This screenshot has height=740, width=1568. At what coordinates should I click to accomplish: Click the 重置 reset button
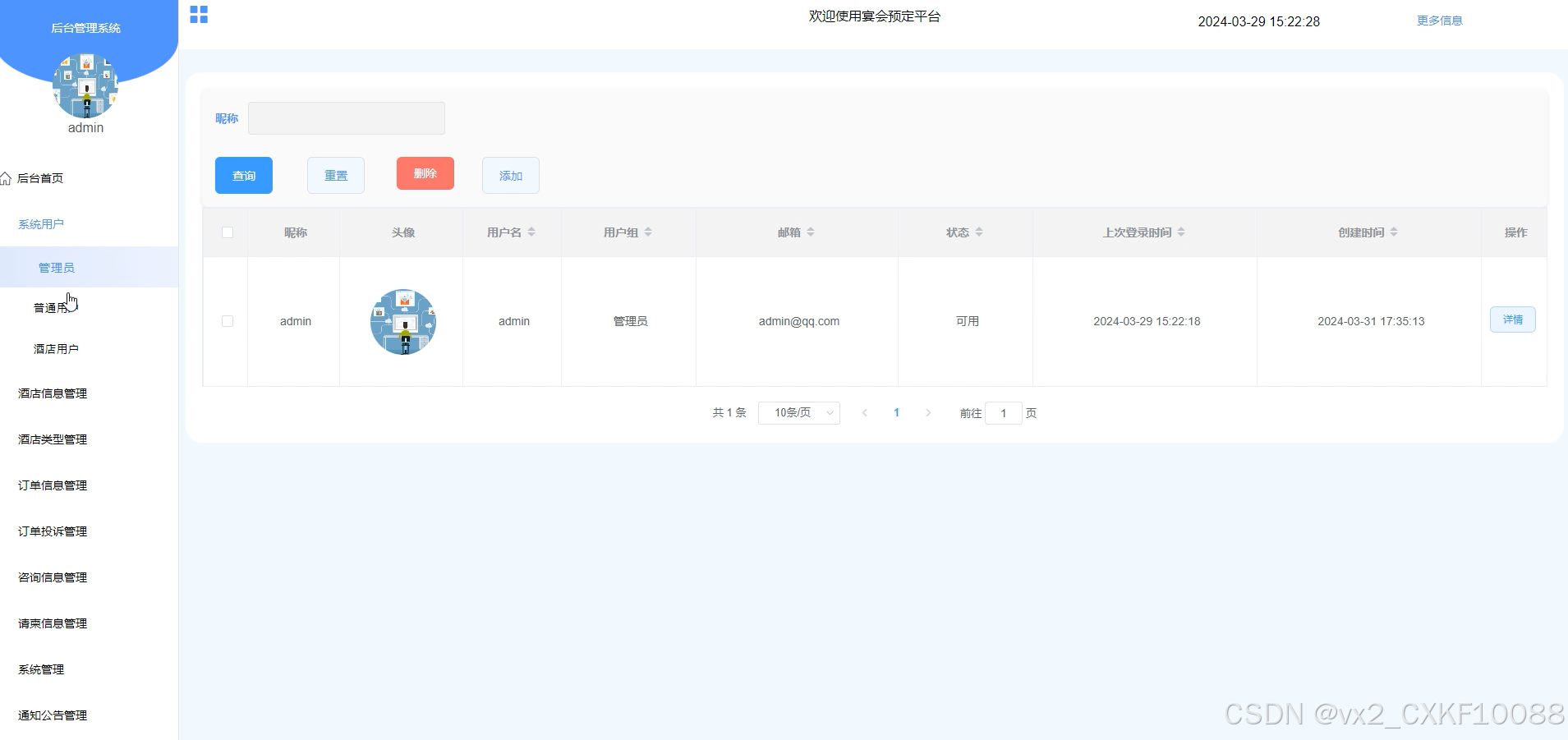(336, 175)
